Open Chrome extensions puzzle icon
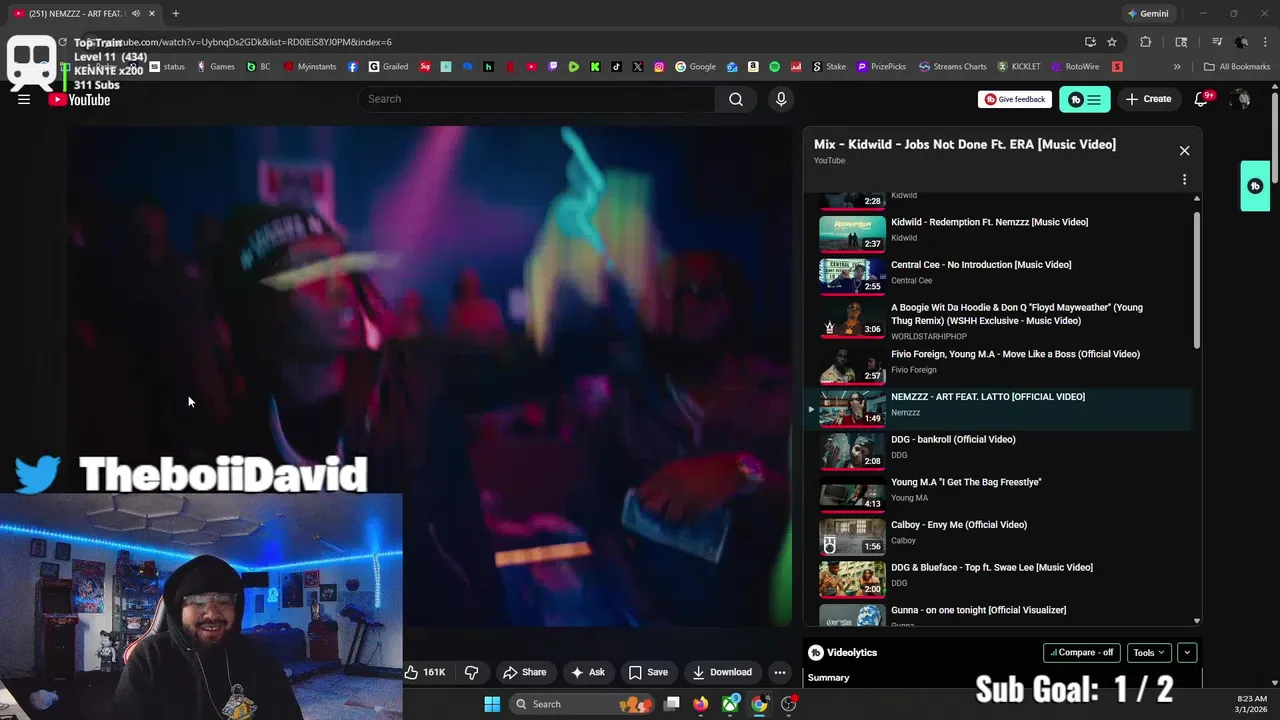Screen dimensions: 1280x720 (x=1146, y=42)
